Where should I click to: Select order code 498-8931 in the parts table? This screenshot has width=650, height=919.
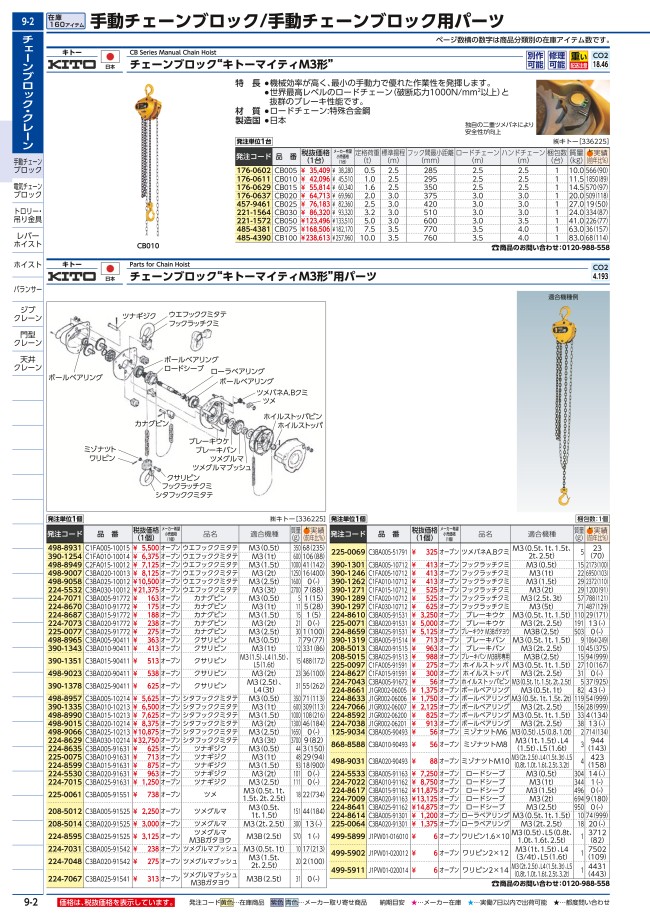click(65, 548)
